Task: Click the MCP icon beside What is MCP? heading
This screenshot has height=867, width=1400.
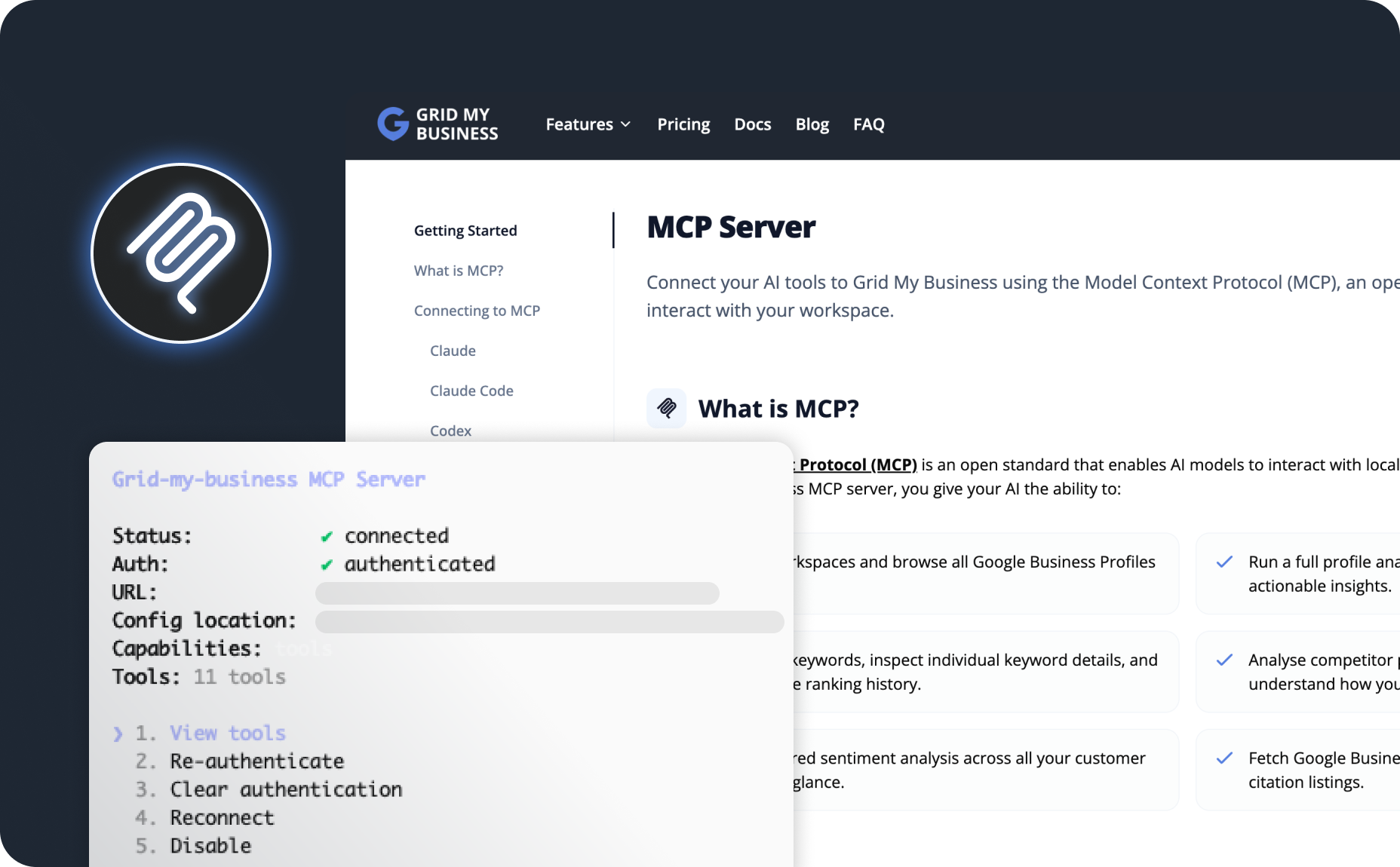Action: (666, 409)
